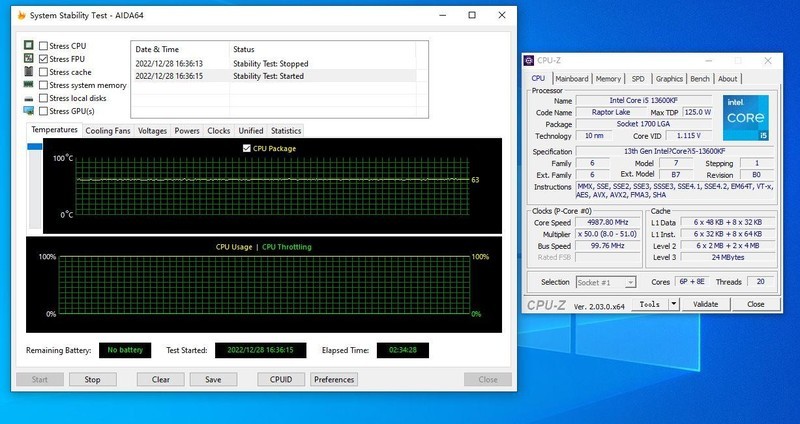Open the About tab in CPU-Z
The height and width of the screenshot is (424, 800).
[x=727, y=79]
